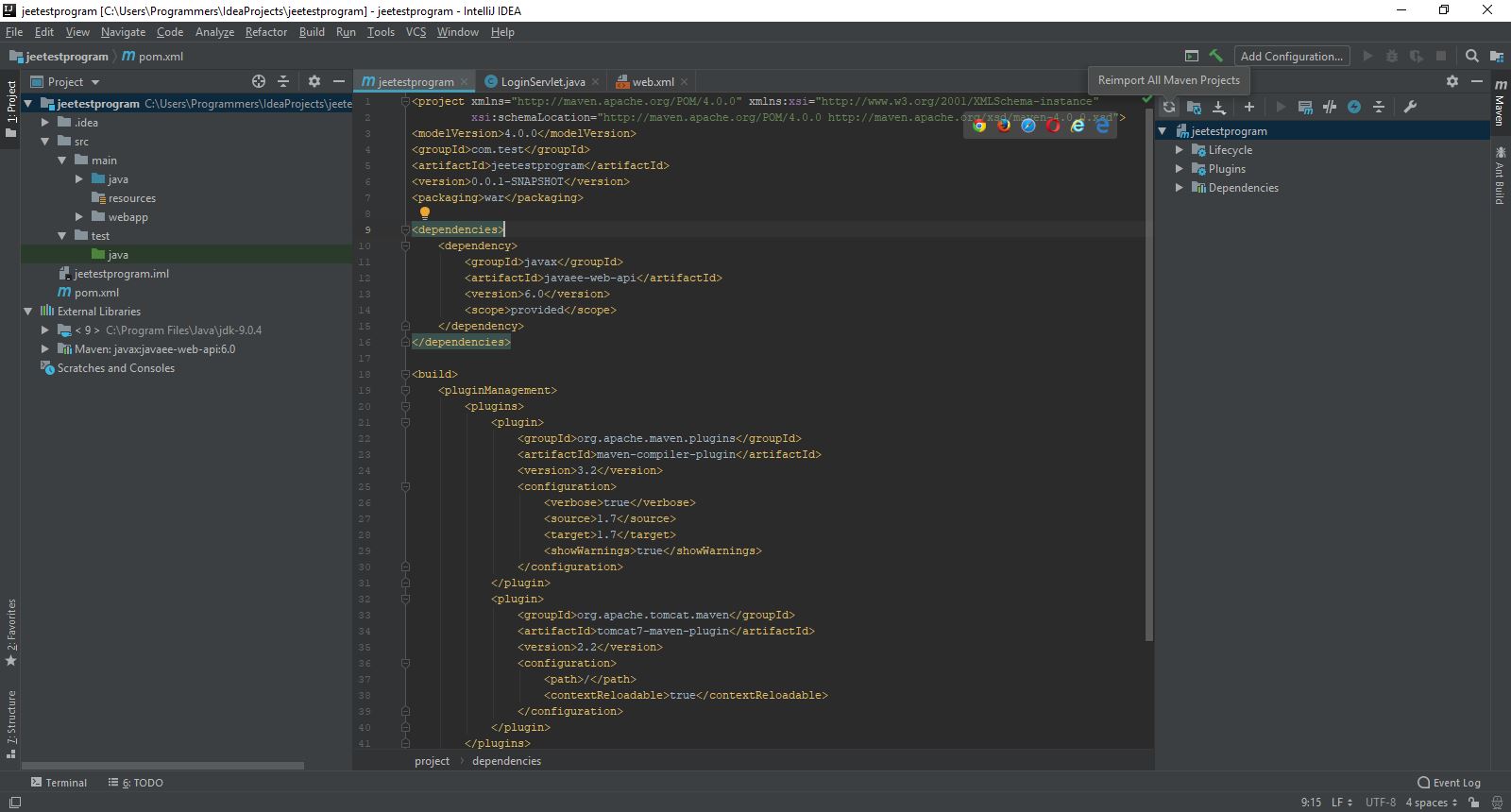Viewport: 1511px width, 812px height.
Task: Open the Refactor menu
Action: [x=265, y=32]
